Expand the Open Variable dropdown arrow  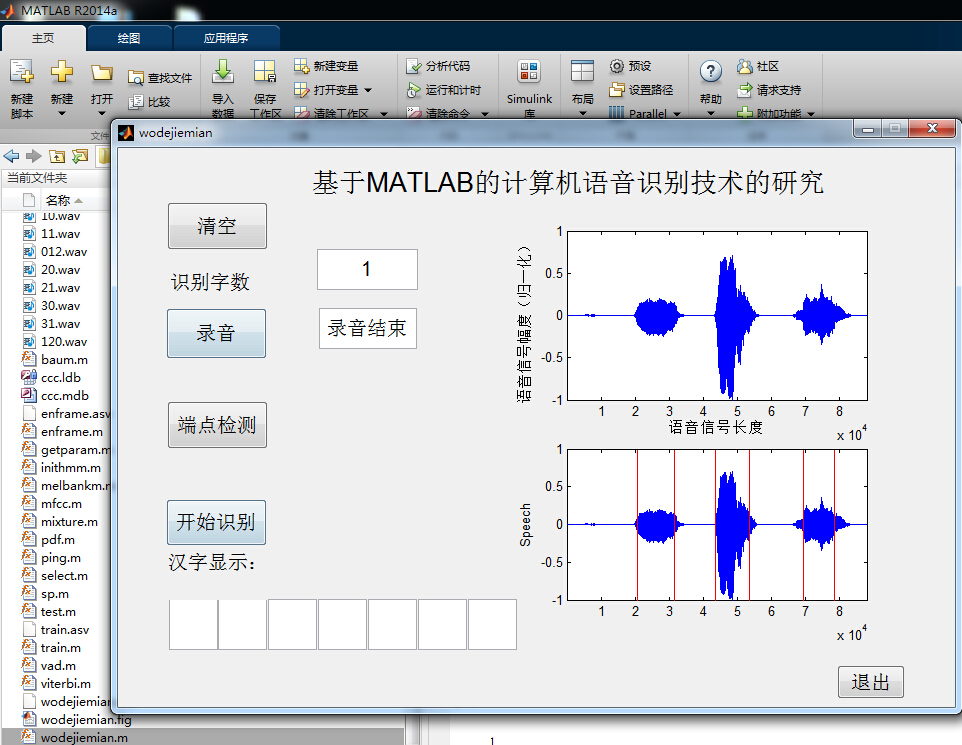[x=368, y=90]
